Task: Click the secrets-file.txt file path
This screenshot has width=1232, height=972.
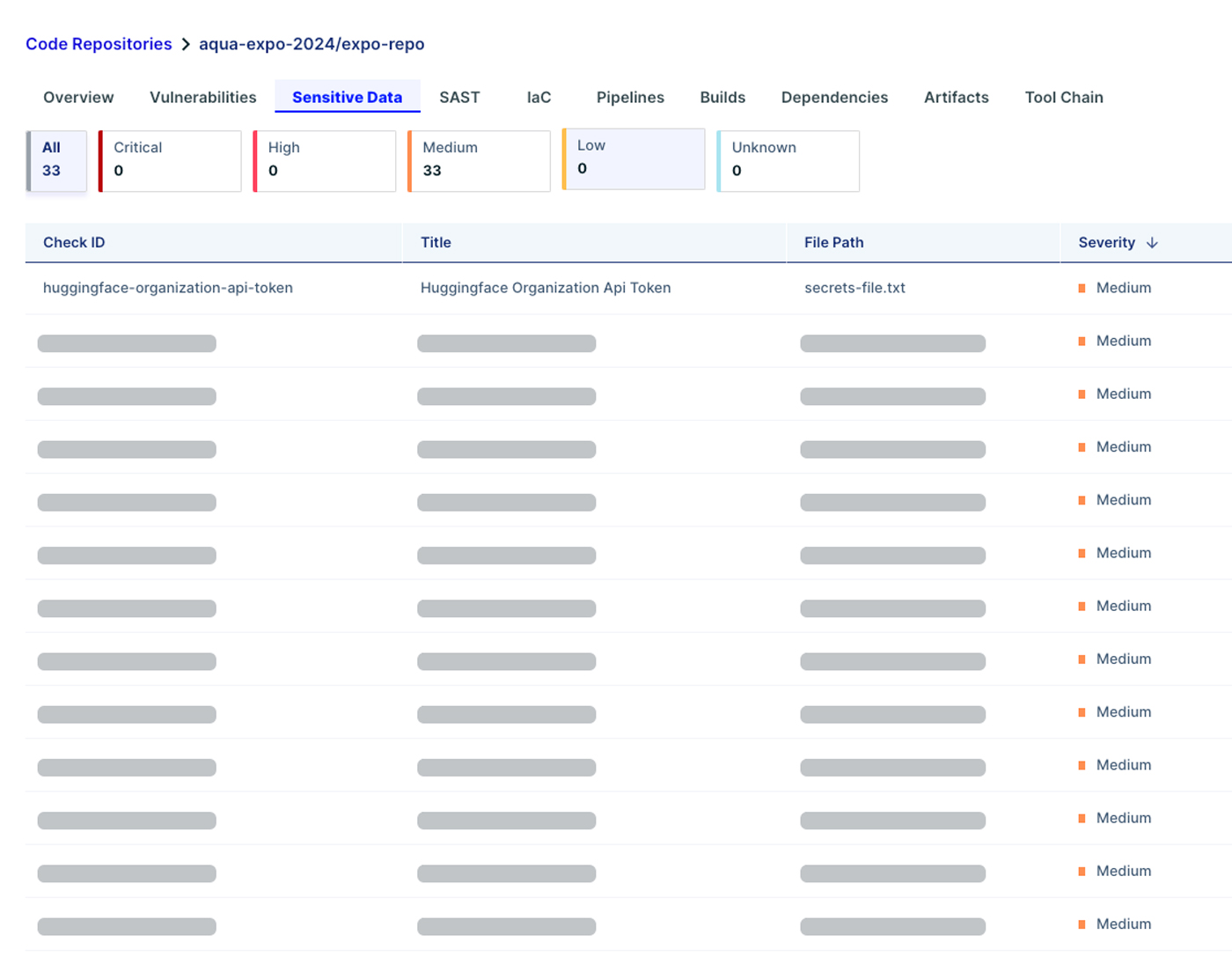Action: coord(854,288)
